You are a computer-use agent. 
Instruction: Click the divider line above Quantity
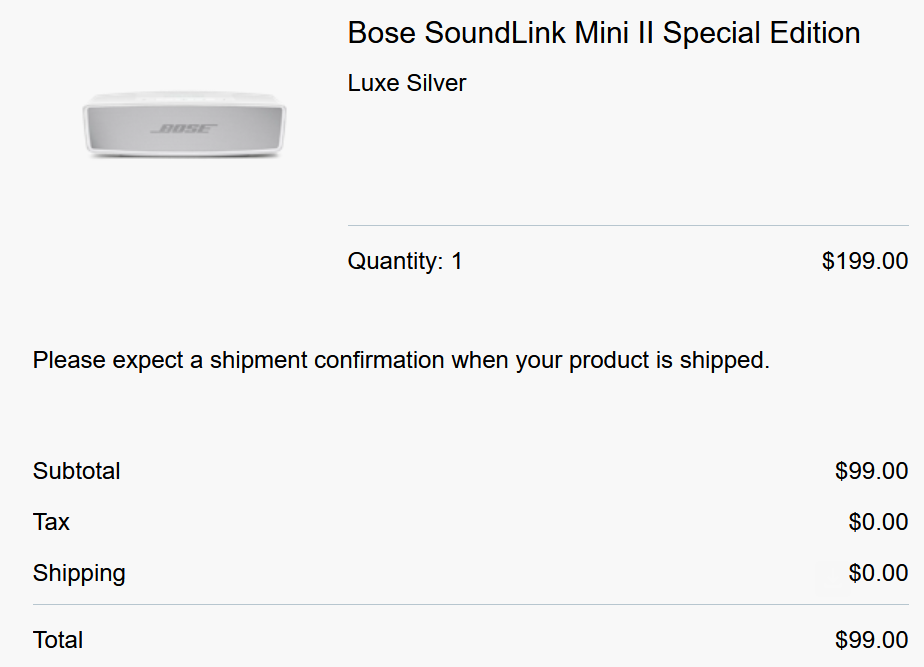(628, 225)
